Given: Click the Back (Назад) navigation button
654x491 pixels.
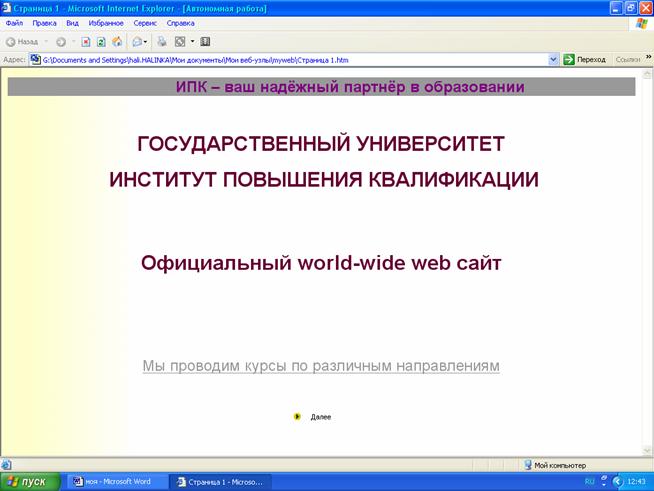Looking at the screenshot, I should [x=22, y=42].
